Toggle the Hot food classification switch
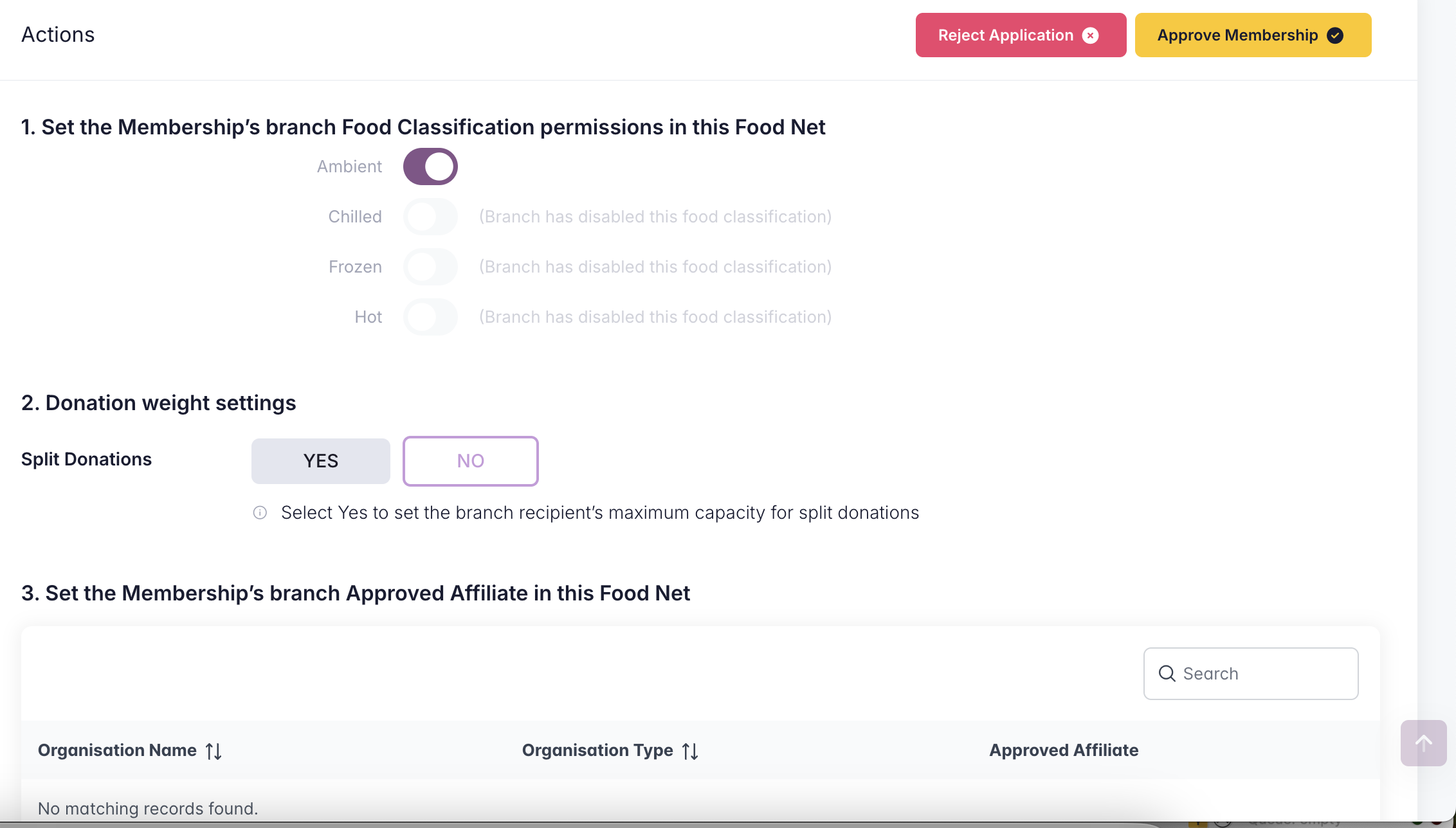1456x828 pixels. [430, 317]
